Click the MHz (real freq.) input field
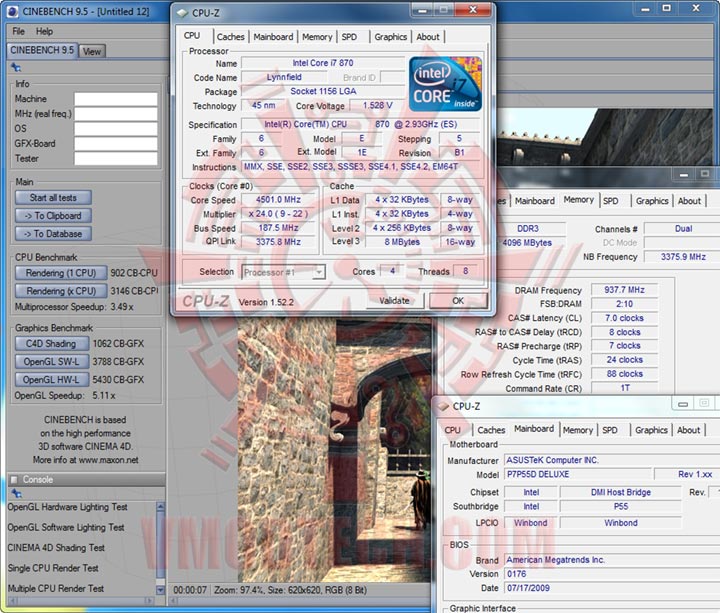Screen dimensions: 720x613 (x=116, y=114)
